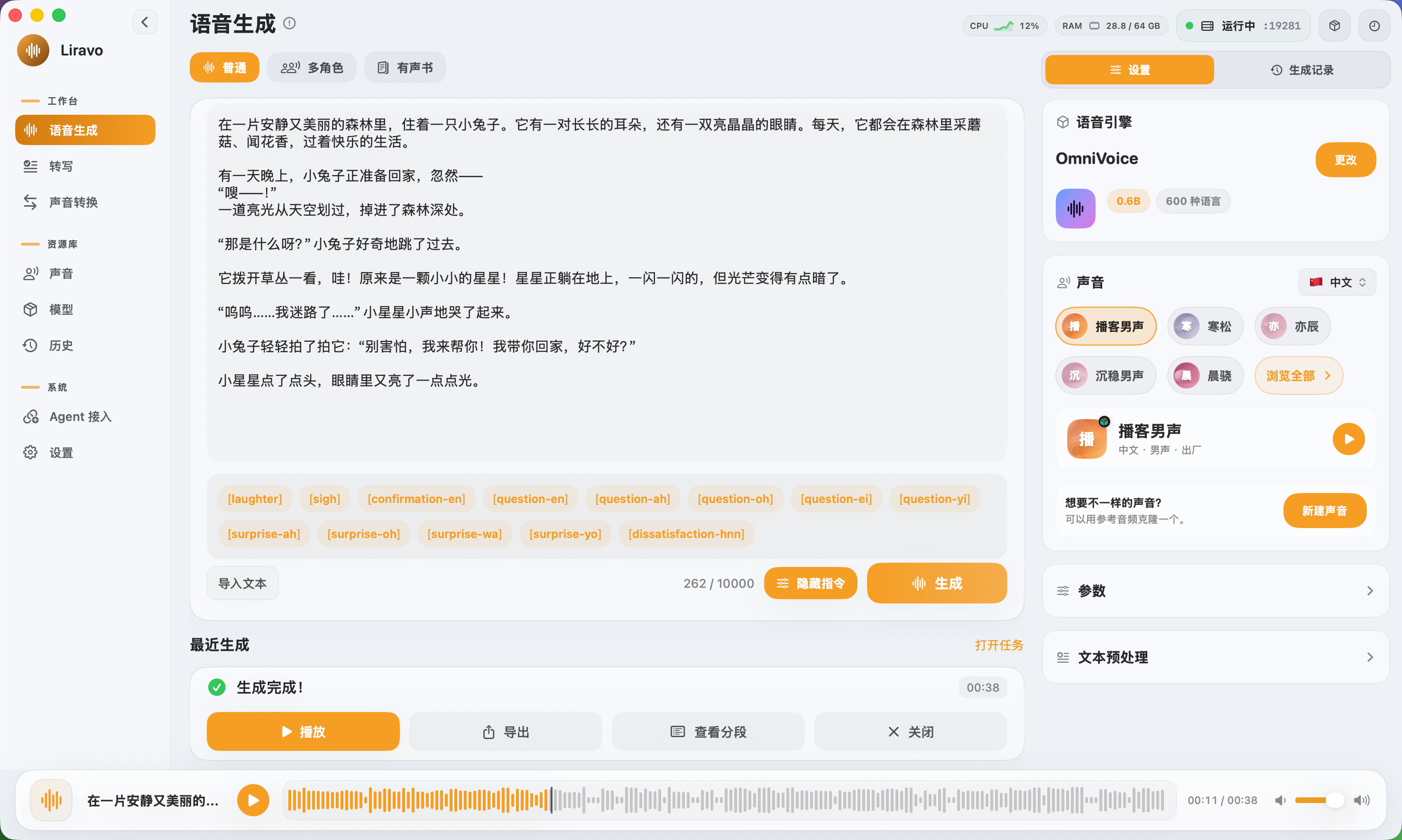Screen dimensions: 1402x840
Task: Select the 亦辰 voice chip
Action: pyautogui.click(x=1292, y=327)
